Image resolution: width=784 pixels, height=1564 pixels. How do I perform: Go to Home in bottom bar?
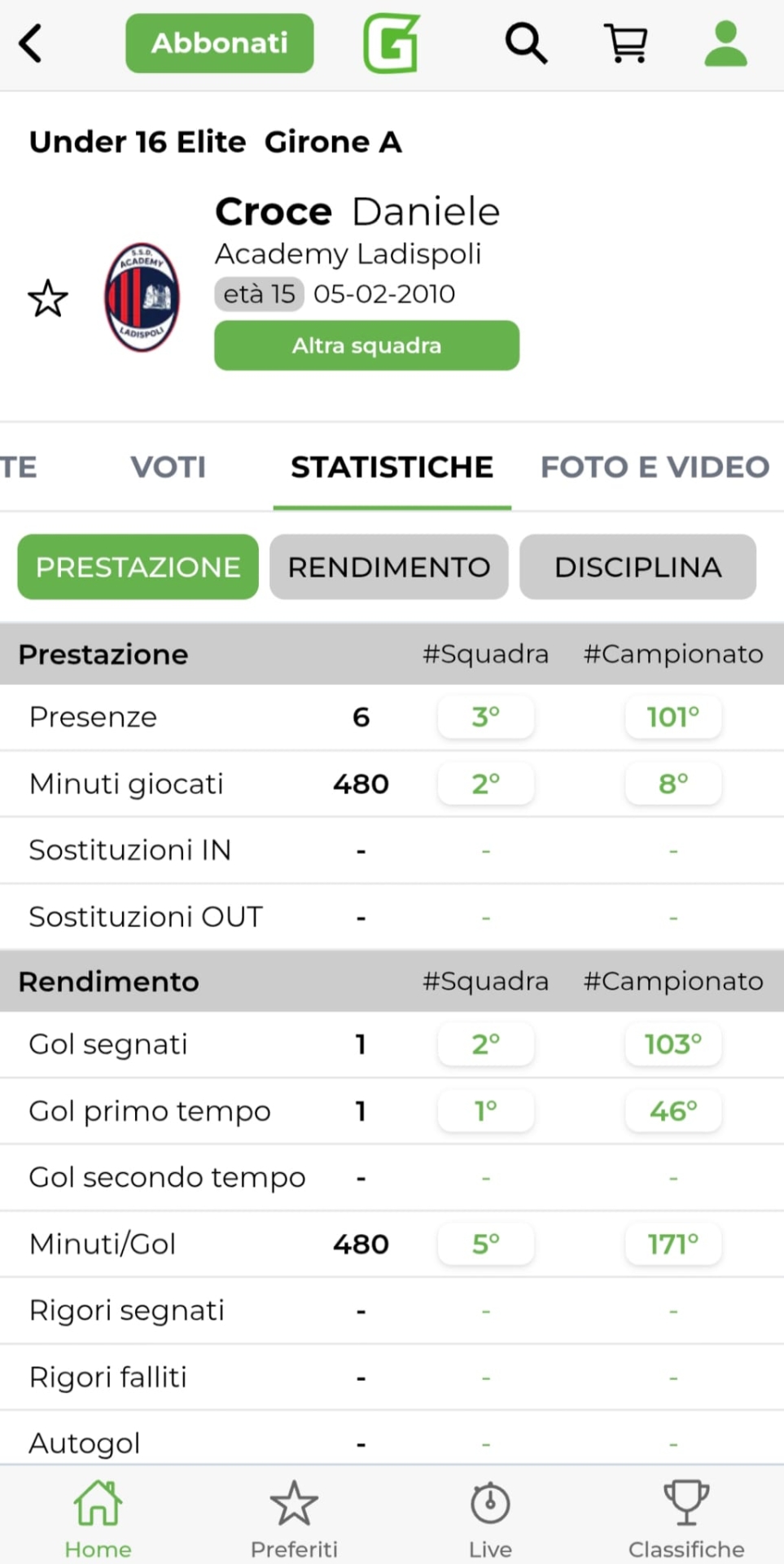click(98, 1517)
